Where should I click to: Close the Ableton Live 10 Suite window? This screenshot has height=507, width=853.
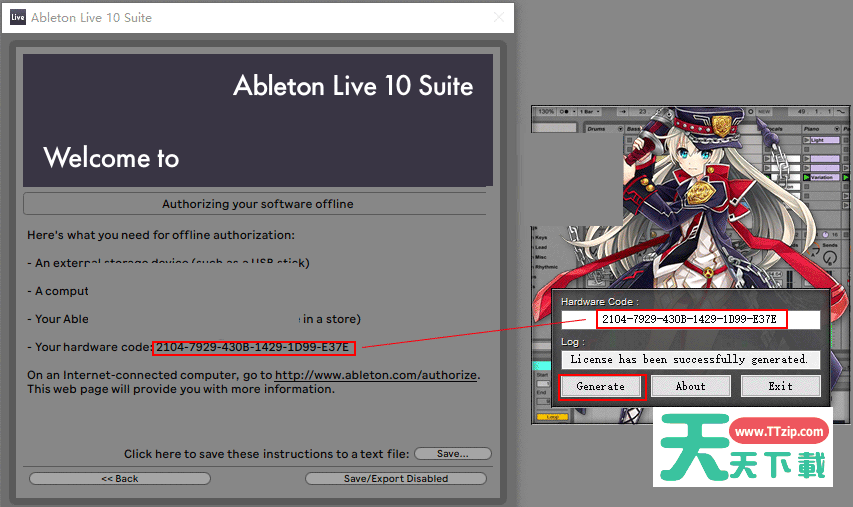click(498, 17)
